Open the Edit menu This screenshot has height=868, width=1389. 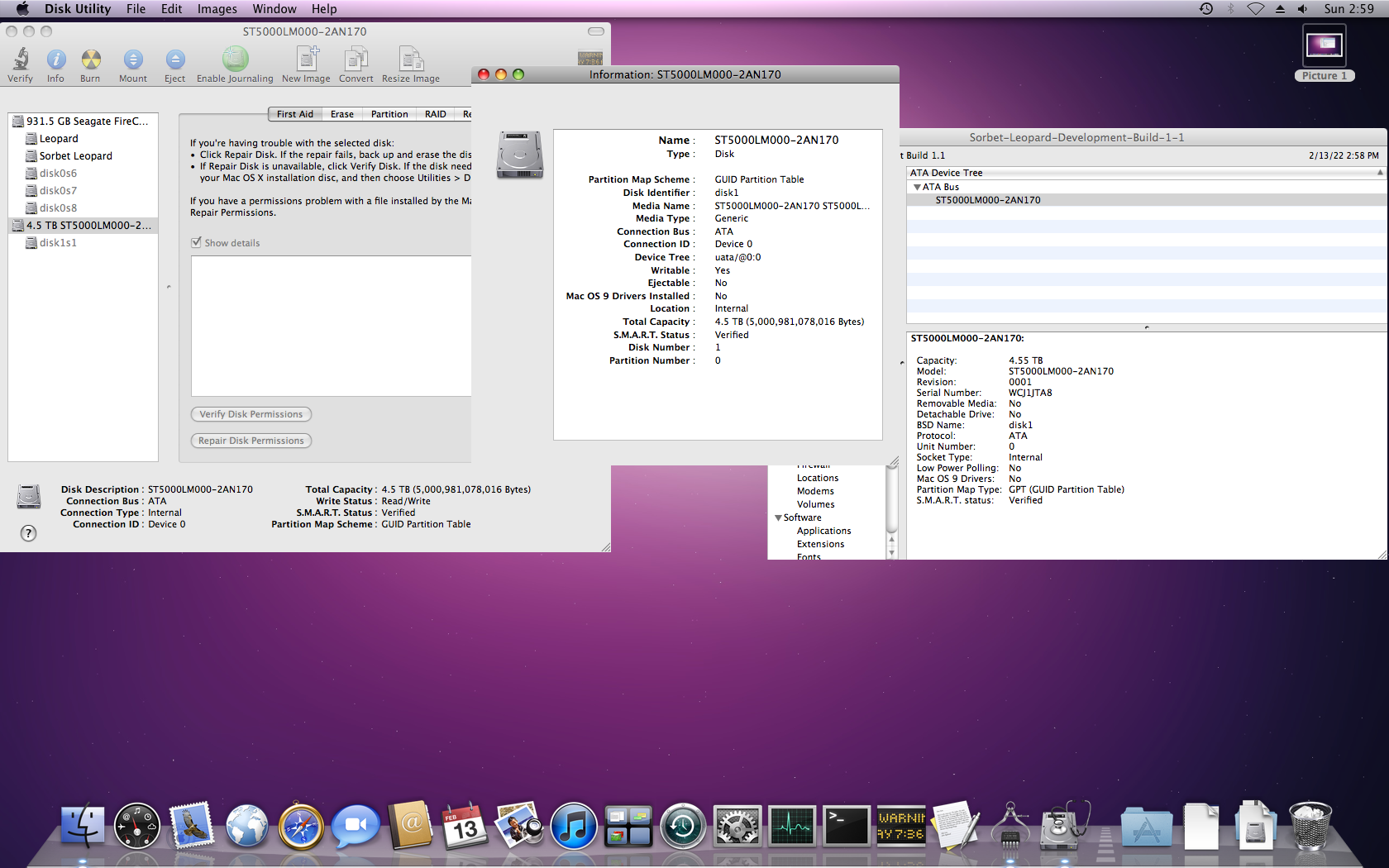(x=172, y=9)
